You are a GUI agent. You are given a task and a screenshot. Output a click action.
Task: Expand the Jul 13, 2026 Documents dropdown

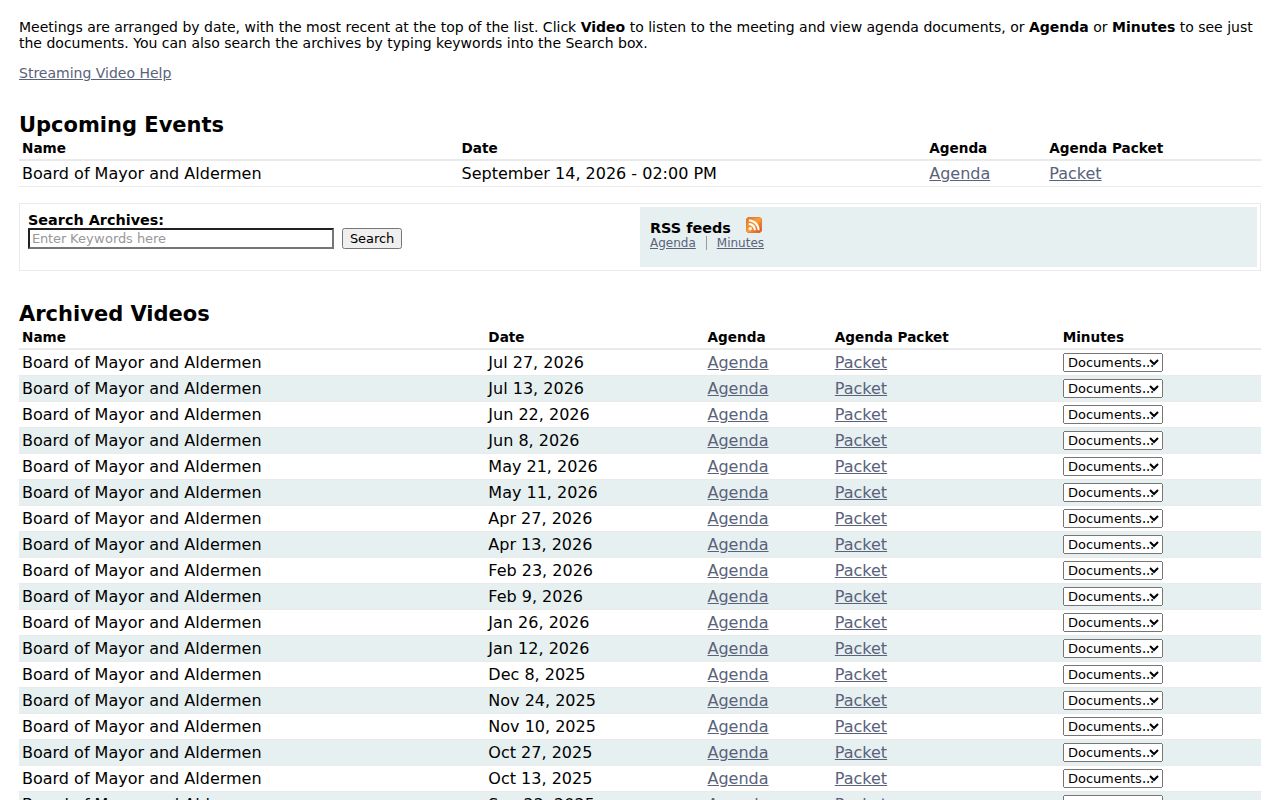point(1113,388)
